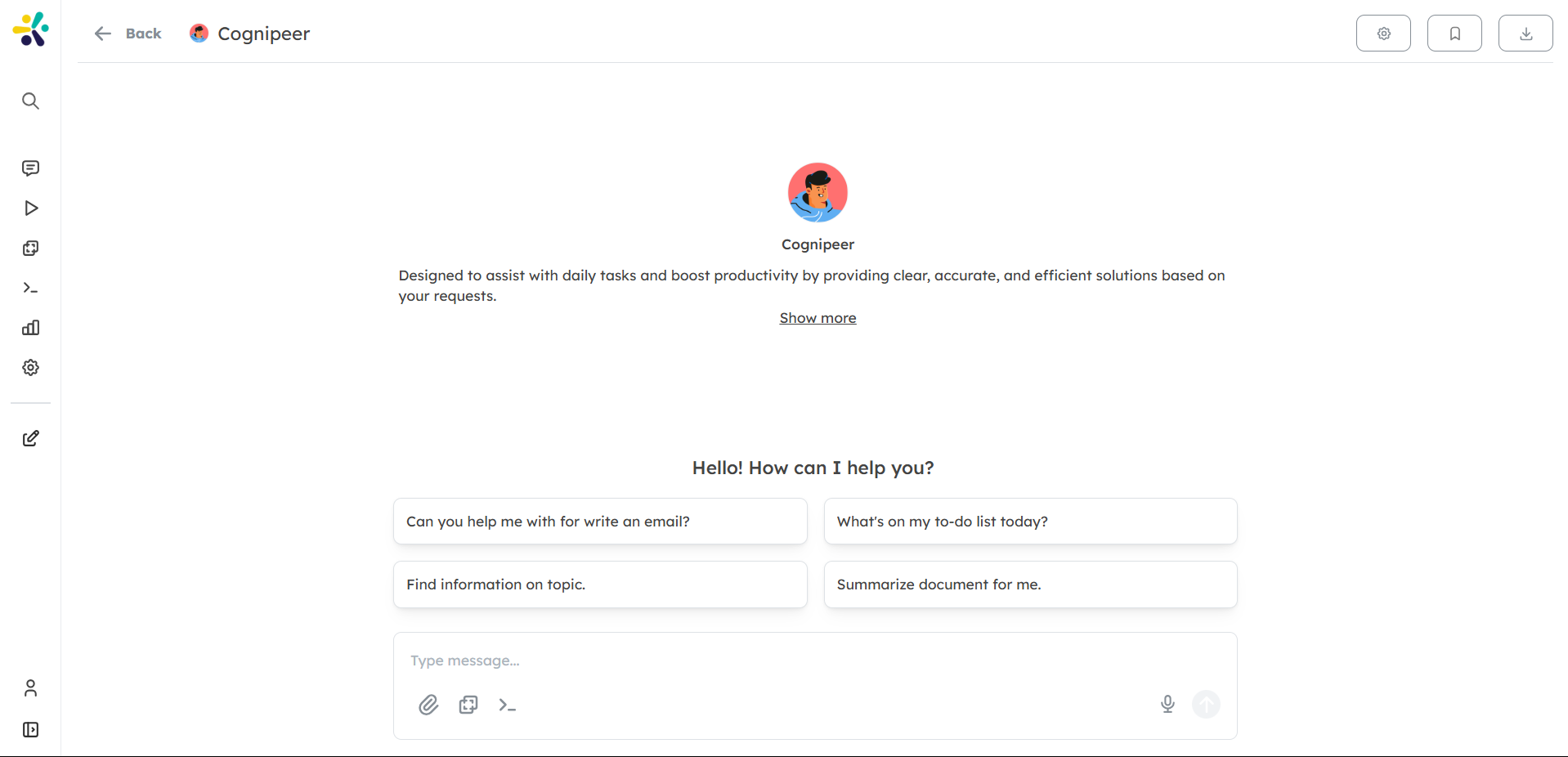Open the chat conversations section
1568x757 pixels.
30,168
